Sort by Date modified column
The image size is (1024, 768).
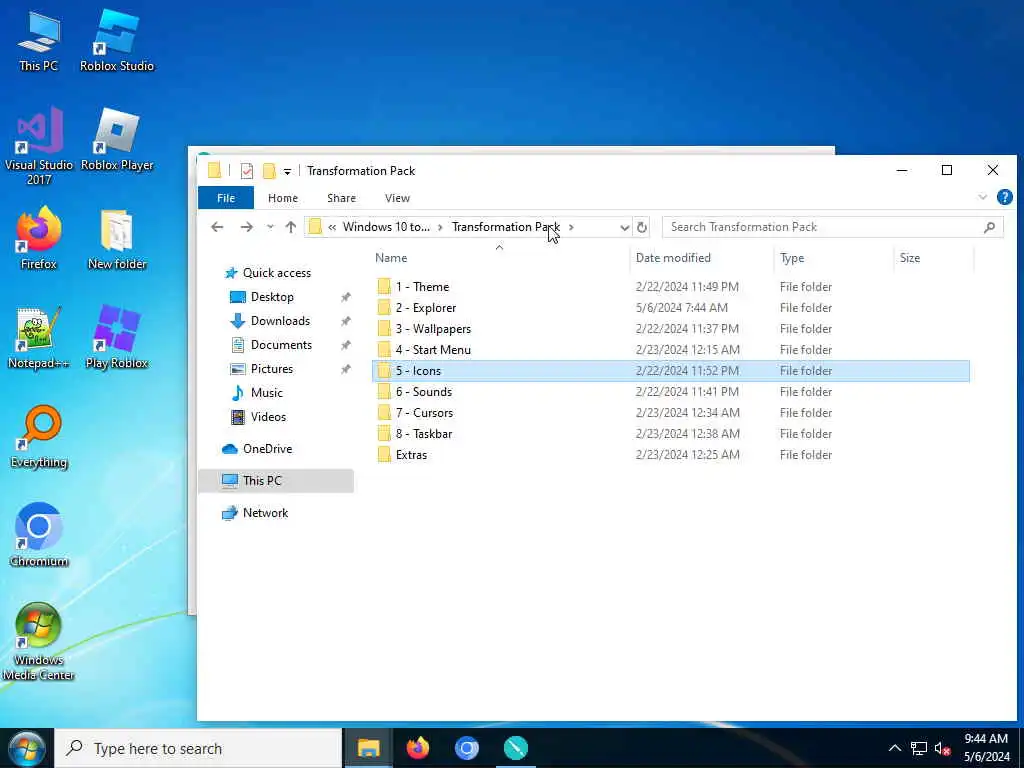[673, 258]
